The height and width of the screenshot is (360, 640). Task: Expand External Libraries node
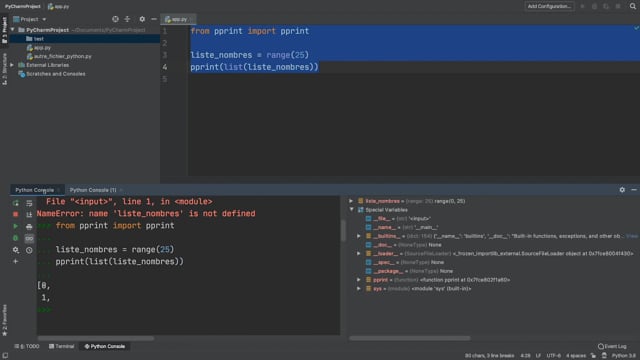12,65
